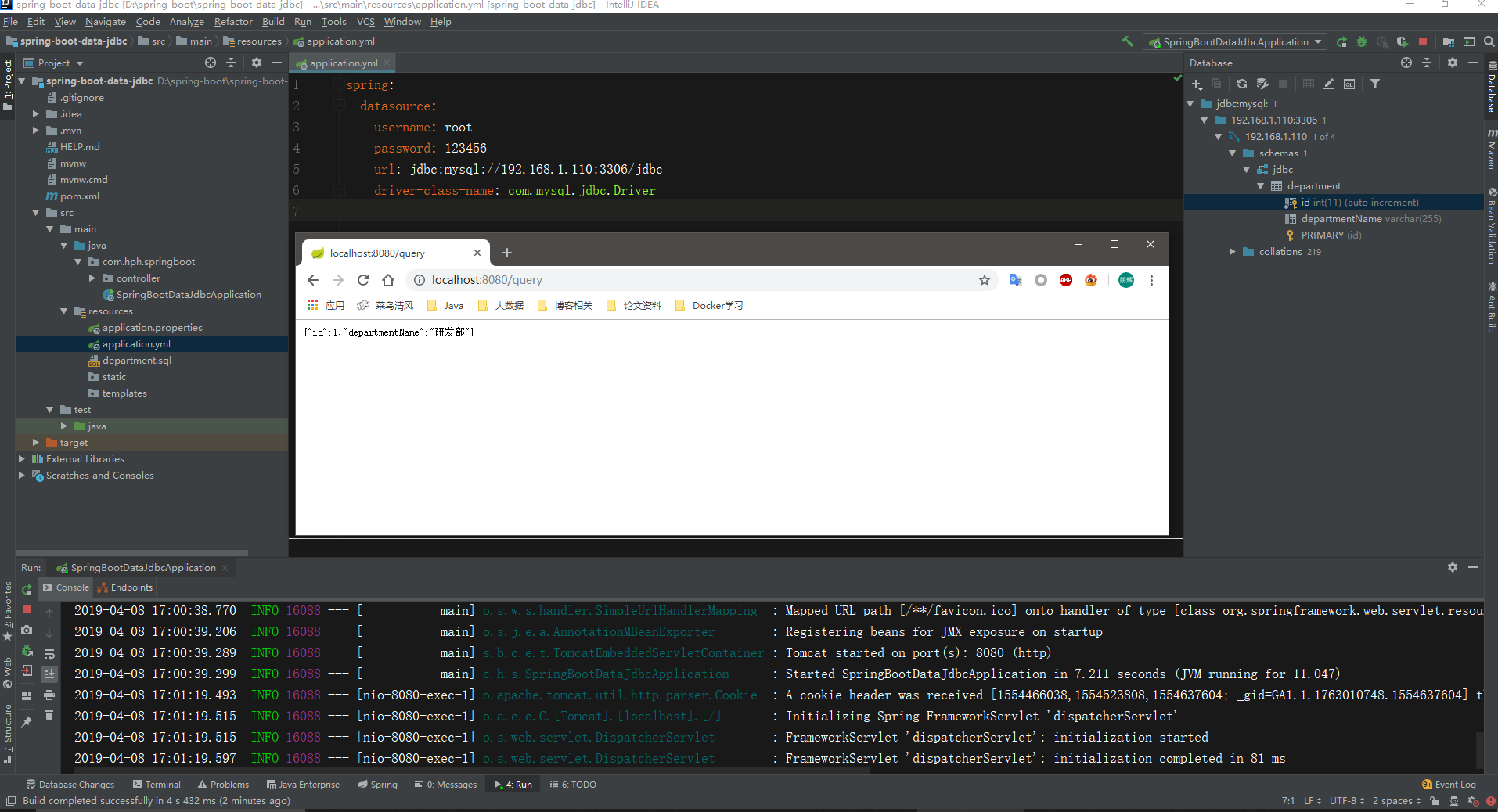
Task: Click the ABP extension icon in browser
Action: click(x=1066, y=280)
